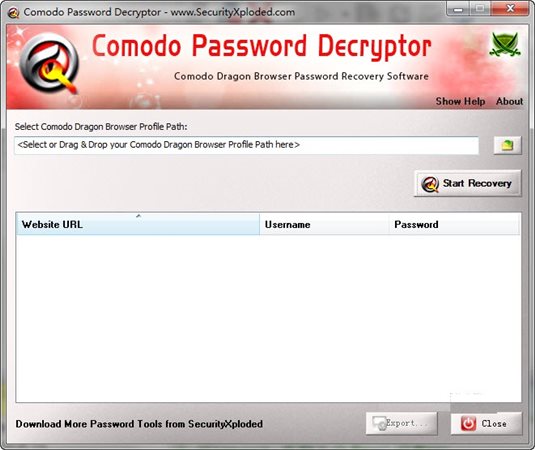
Task: Click the folder browse icon beside path field
Action: click(507, 145)
